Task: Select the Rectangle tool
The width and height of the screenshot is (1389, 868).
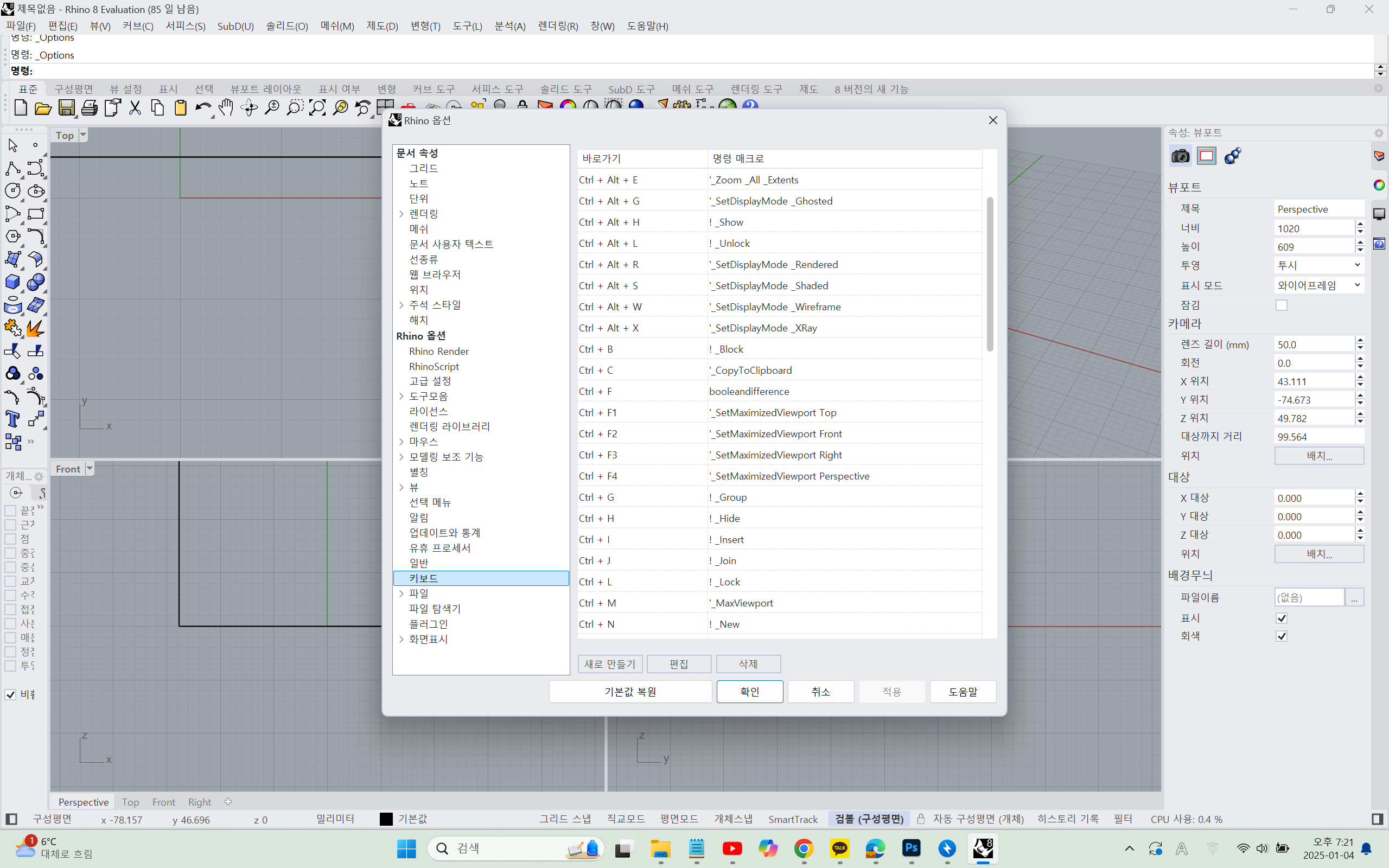Action: coord(36,214)
